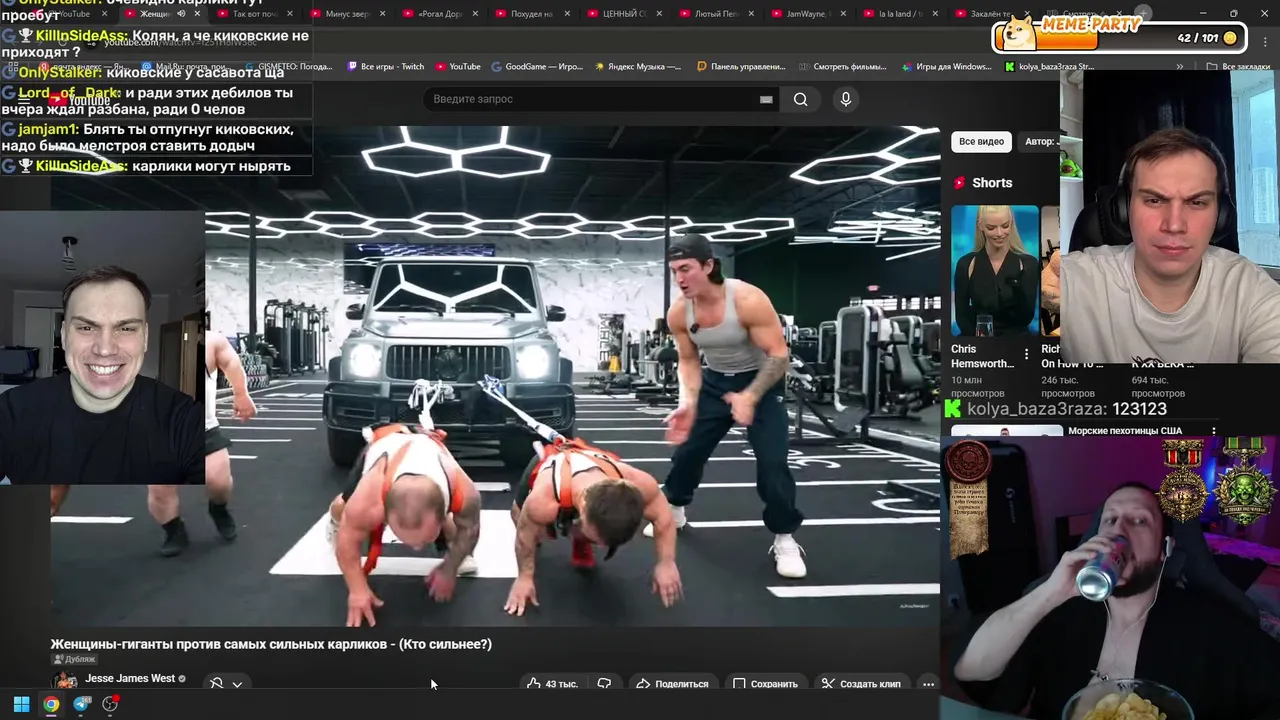The width and height of the screenshot is (1280, 720).
Task: Open the Chris Hemsworth short thumbnail
Action: (995, 270)
